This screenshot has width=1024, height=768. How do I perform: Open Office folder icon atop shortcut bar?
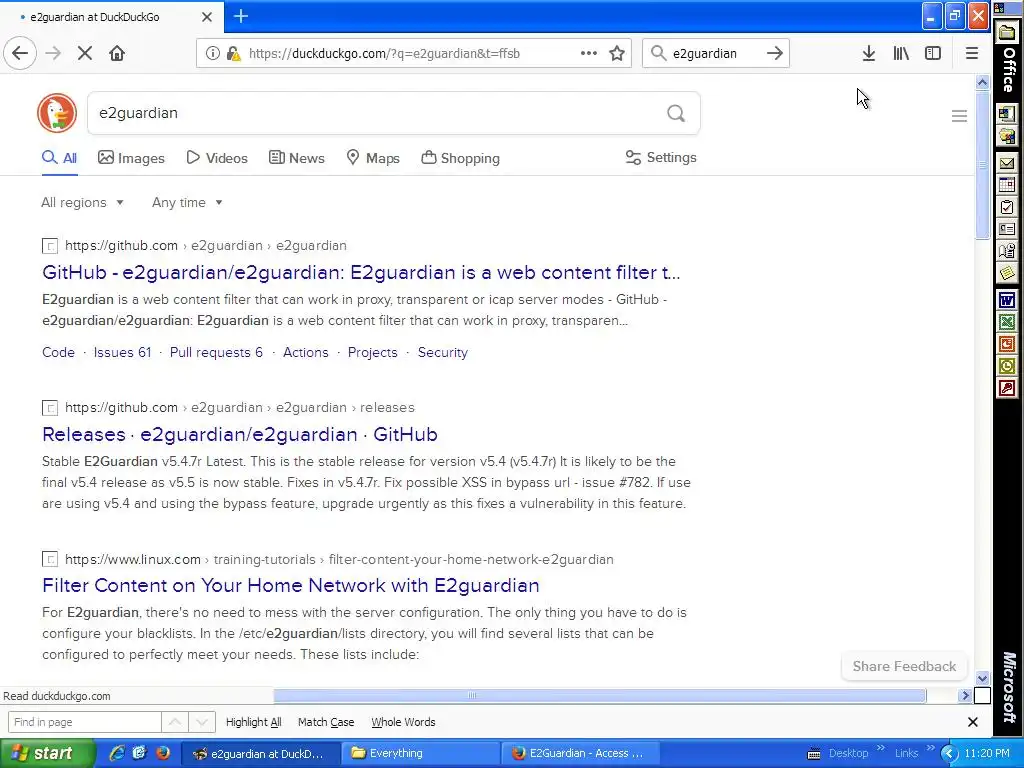[1006, 32]
